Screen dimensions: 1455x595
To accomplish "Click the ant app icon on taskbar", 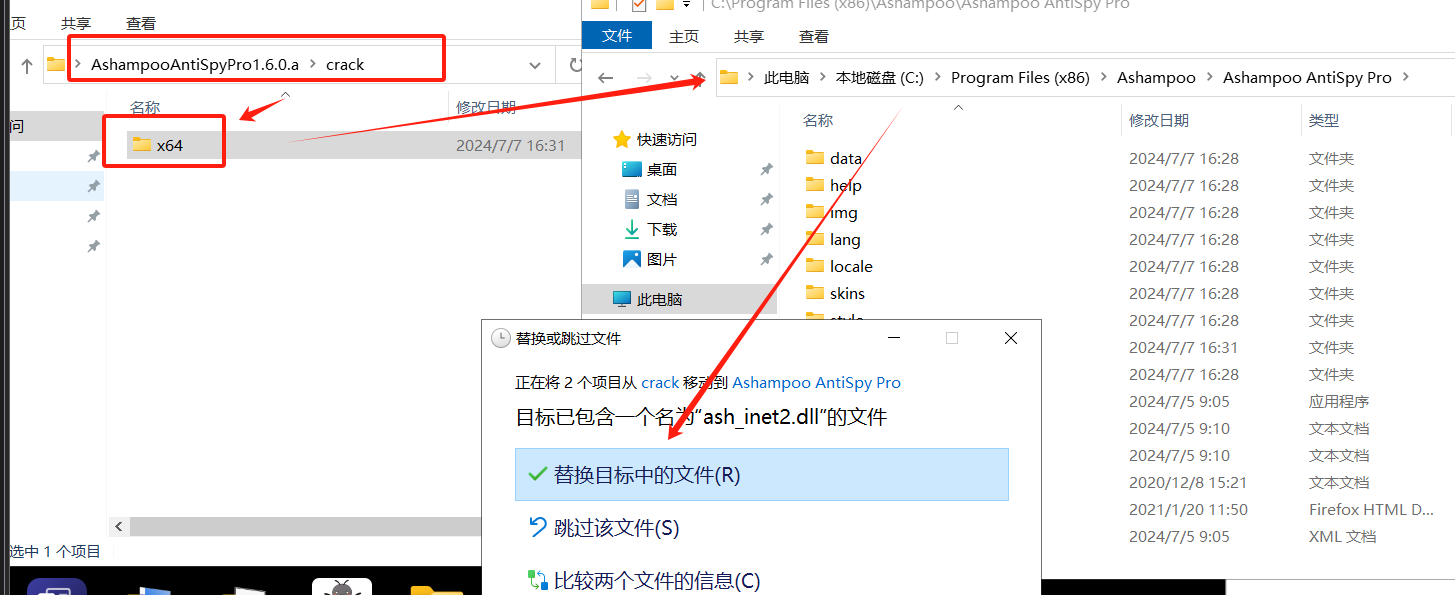I will [342, 587].
